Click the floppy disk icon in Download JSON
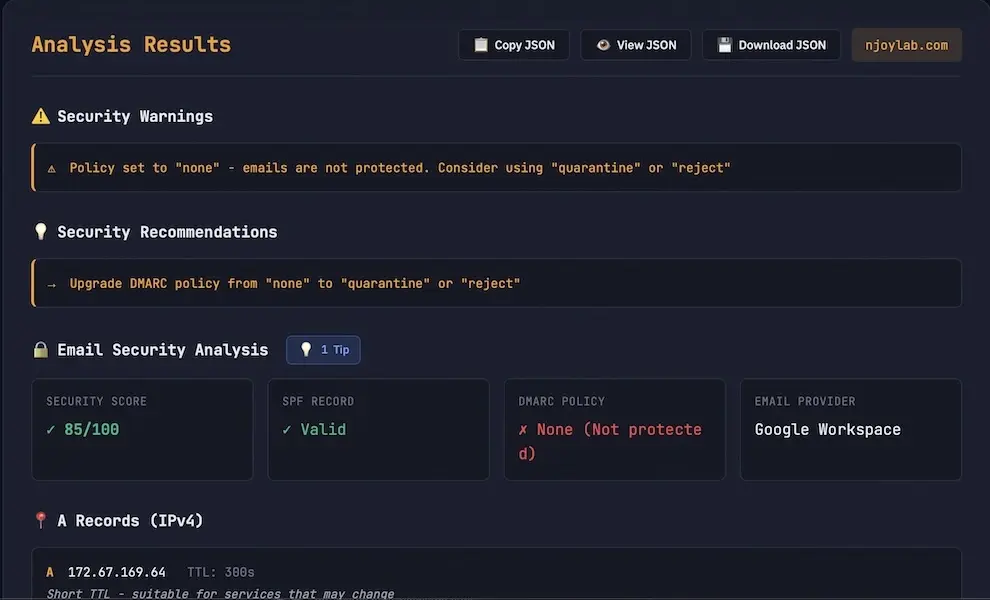This screenshot has height=600, width=990. tap(725, 45)
